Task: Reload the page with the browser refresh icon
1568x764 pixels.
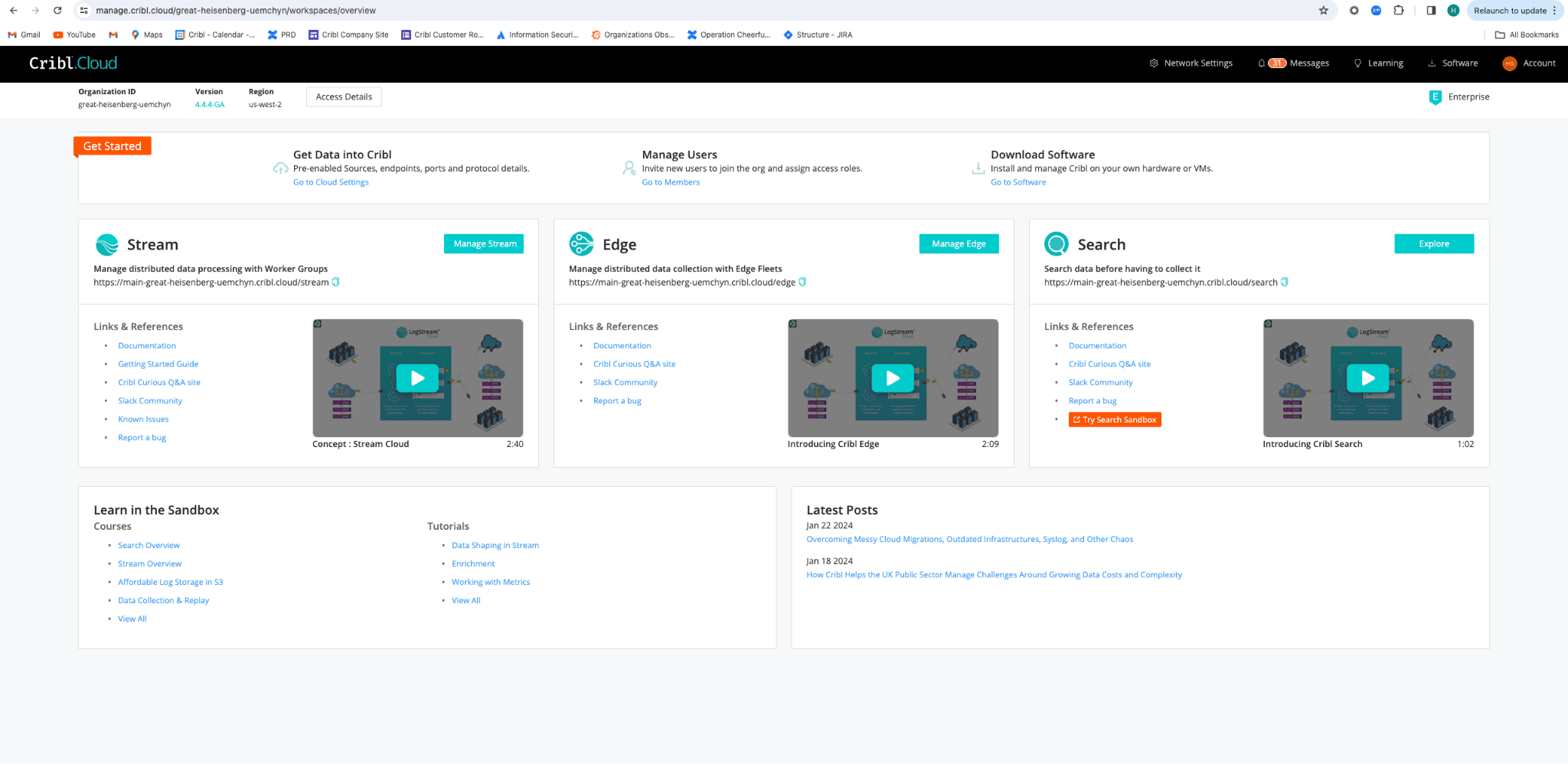Action: pos(57,11)
